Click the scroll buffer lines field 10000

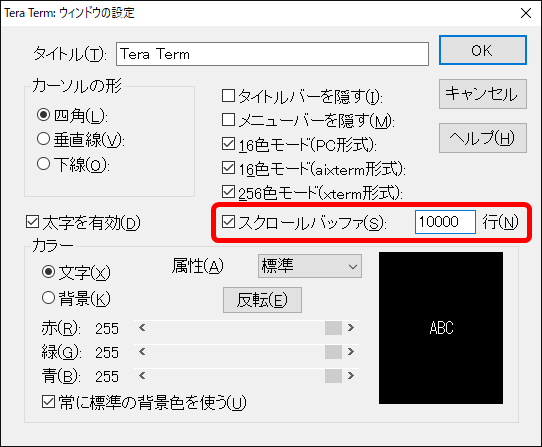445,222
